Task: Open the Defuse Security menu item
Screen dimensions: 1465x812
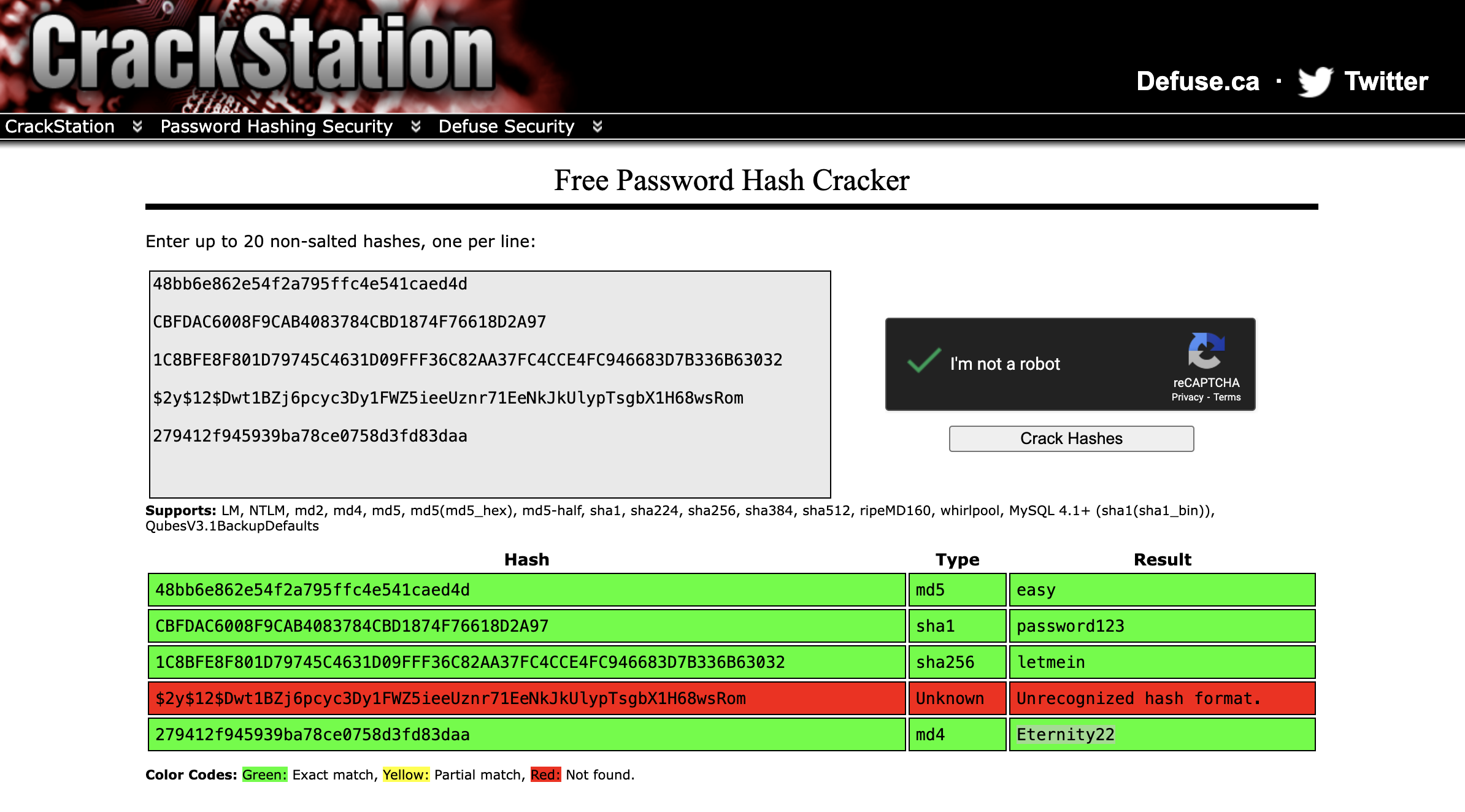Action: pos(506,126)
